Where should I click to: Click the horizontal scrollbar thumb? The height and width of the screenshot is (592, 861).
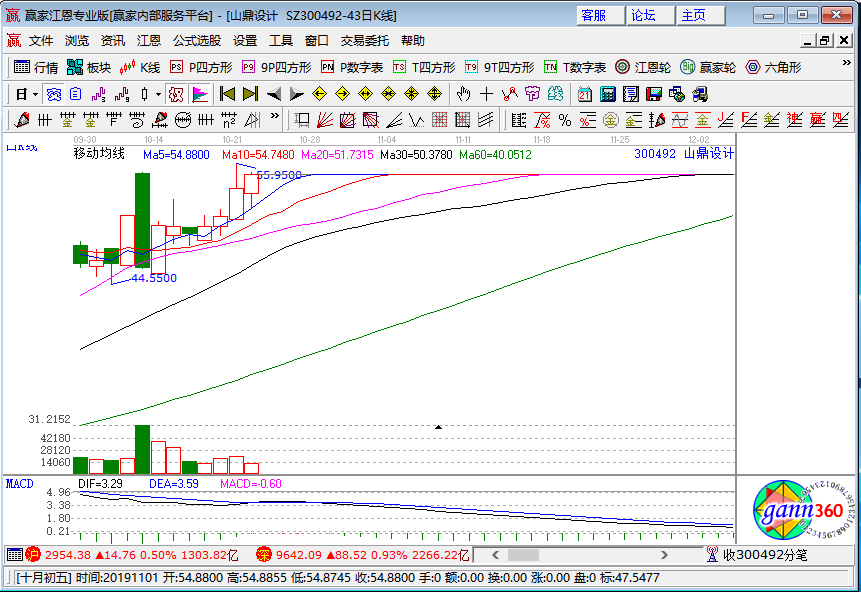pos(523,555)
